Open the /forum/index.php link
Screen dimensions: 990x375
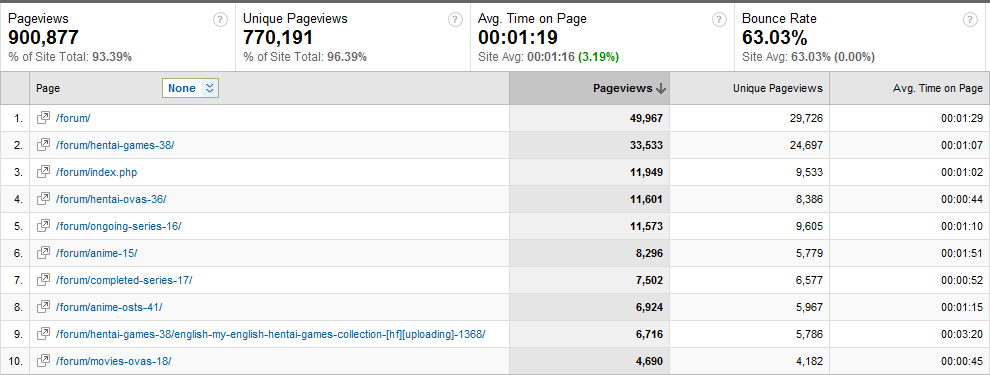(x=96, y=172)
